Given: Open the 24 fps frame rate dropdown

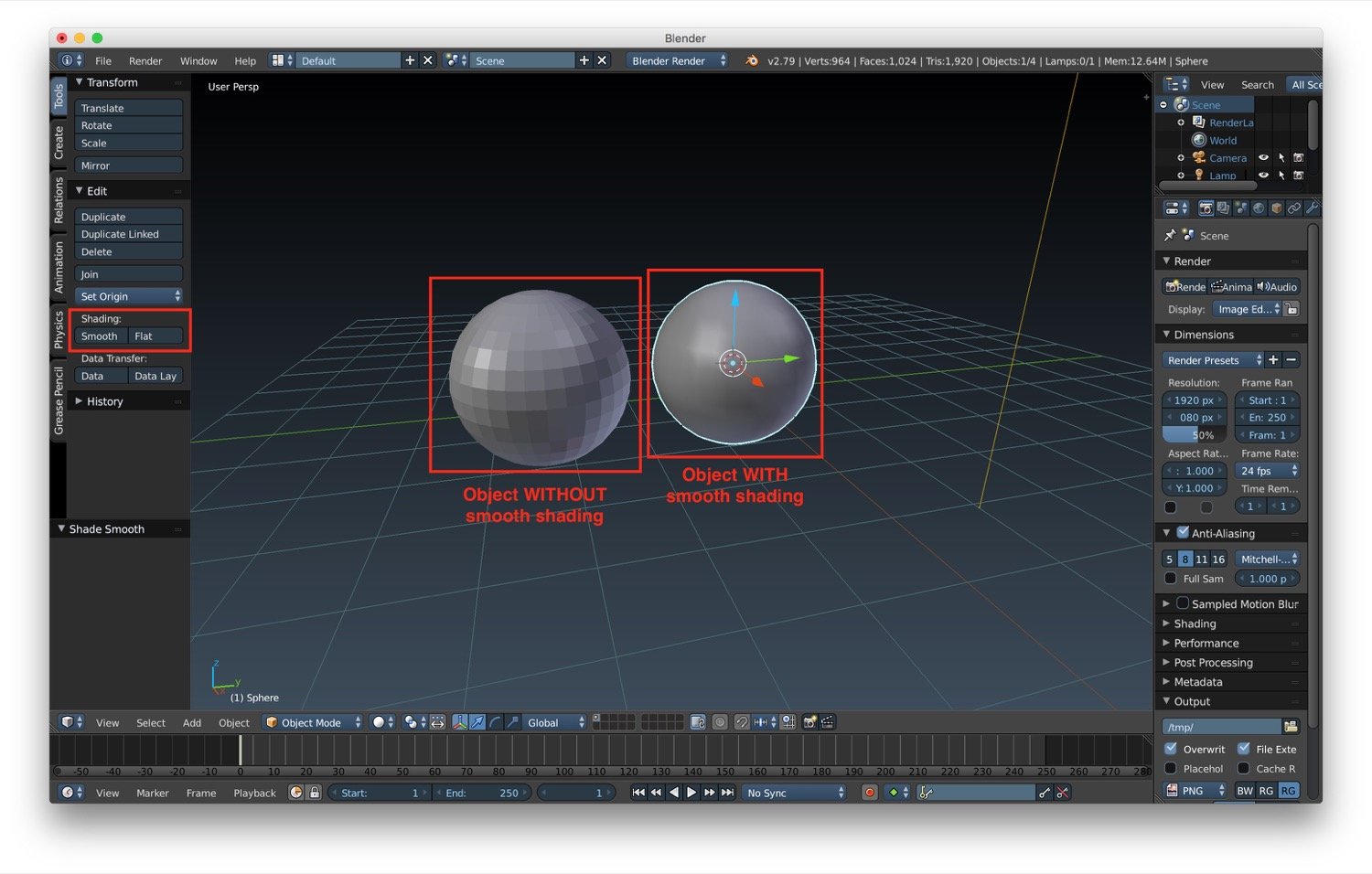Looking at the screenshot, I should click(x=1267, y=471).
